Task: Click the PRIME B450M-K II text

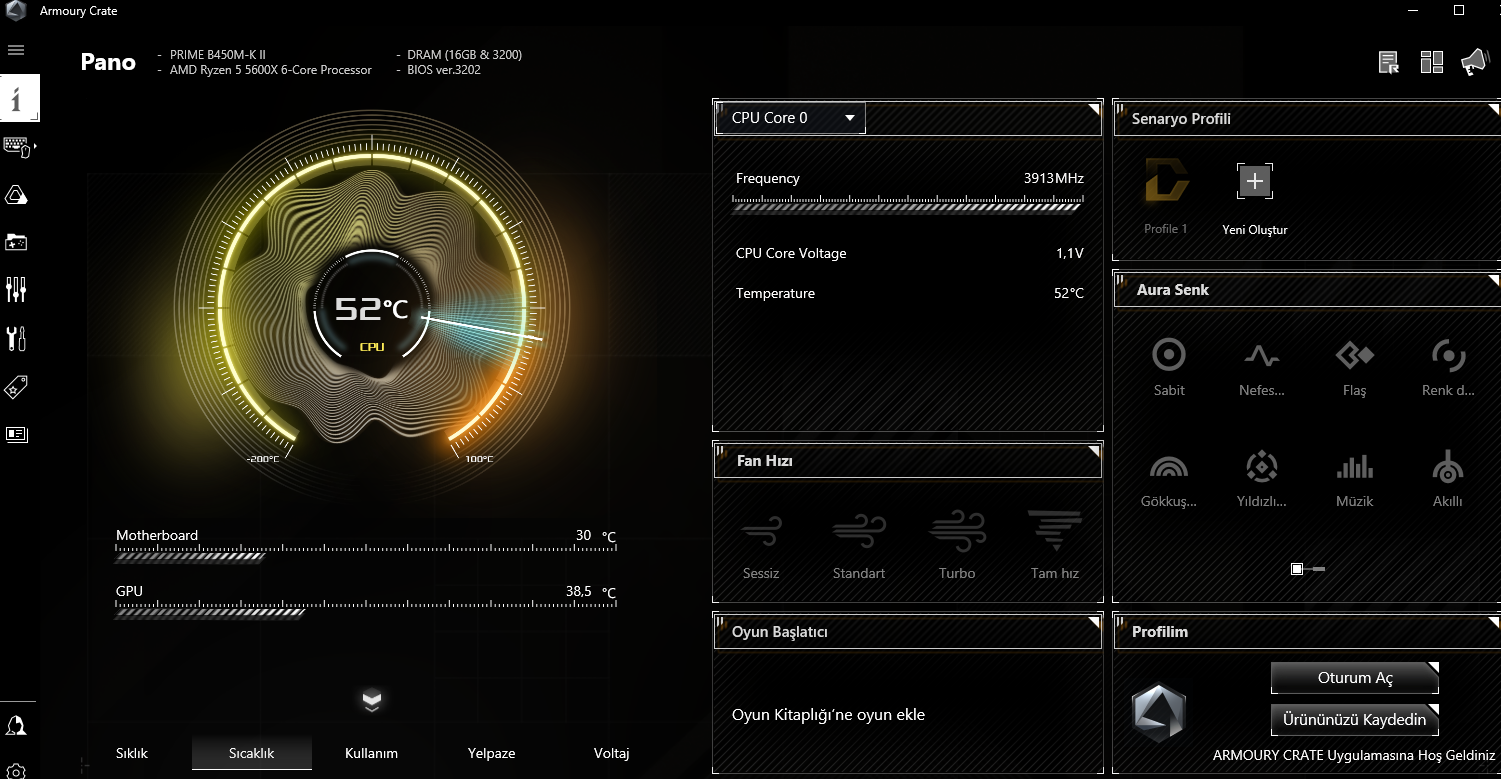Action: [218, 54]
